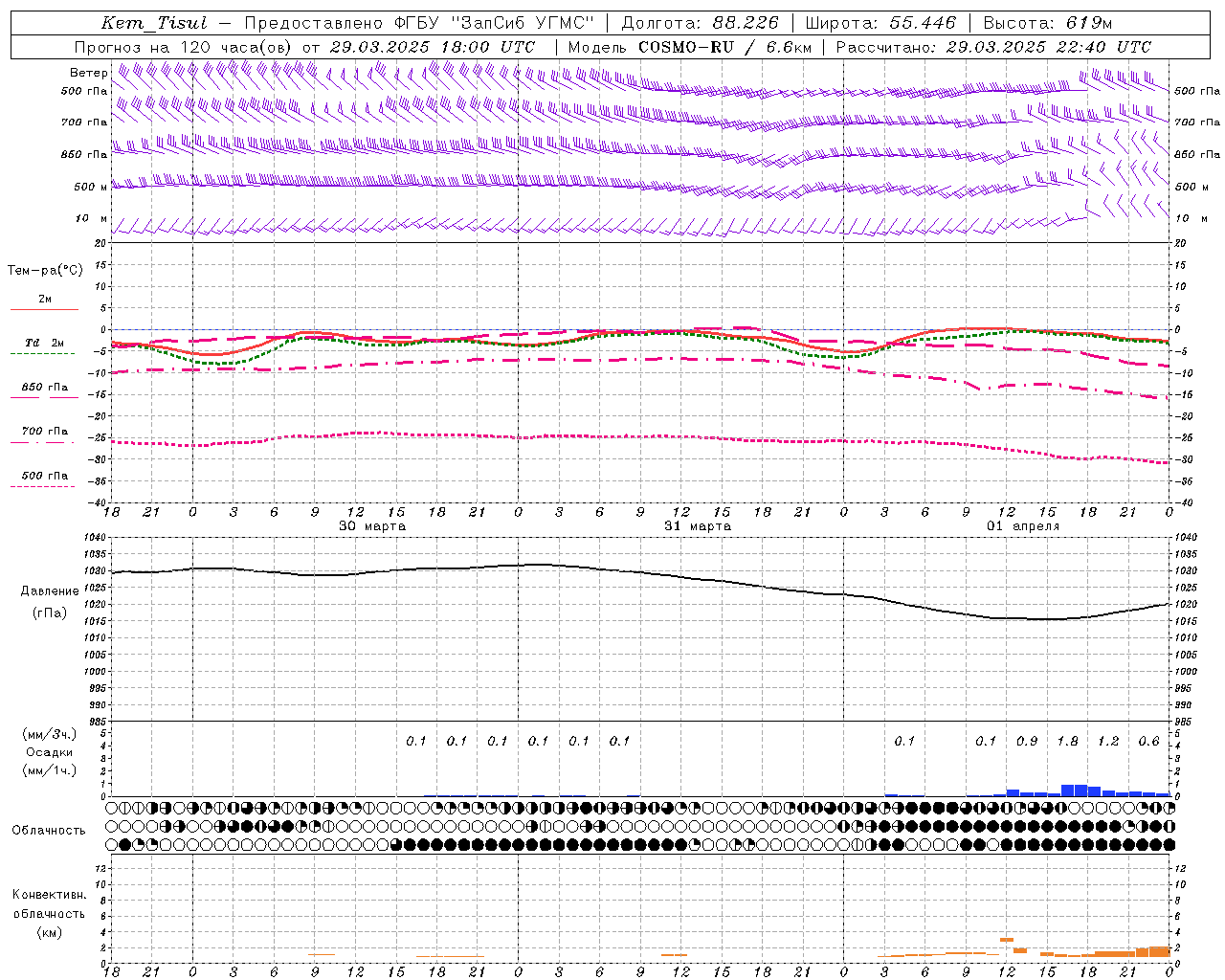Click the "1.2" precipitation amount
This screenshot has width=1225, height=980.
[x=1108, y=741]
